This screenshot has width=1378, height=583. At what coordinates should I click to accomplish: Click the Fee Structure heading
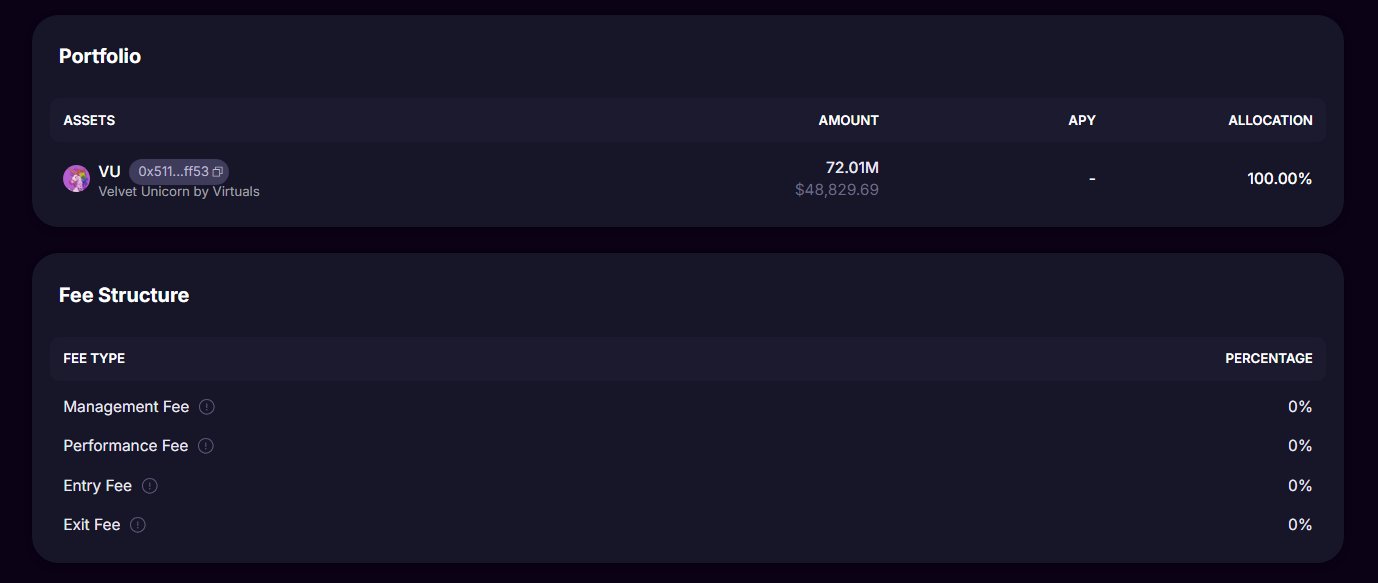point(124,295)
